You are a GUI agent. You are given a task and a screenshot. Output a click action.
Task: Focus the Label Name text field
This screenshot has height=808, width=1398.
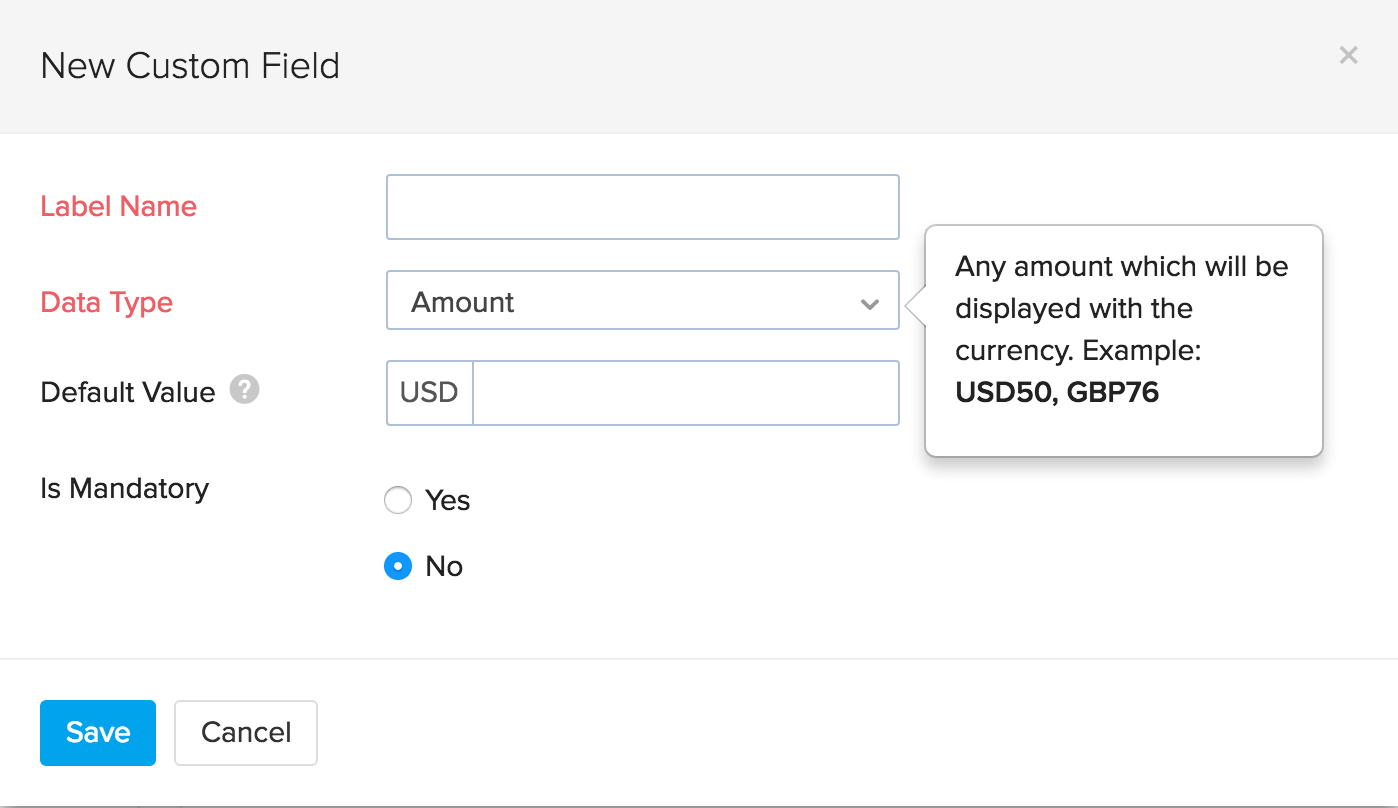(642, 207)
